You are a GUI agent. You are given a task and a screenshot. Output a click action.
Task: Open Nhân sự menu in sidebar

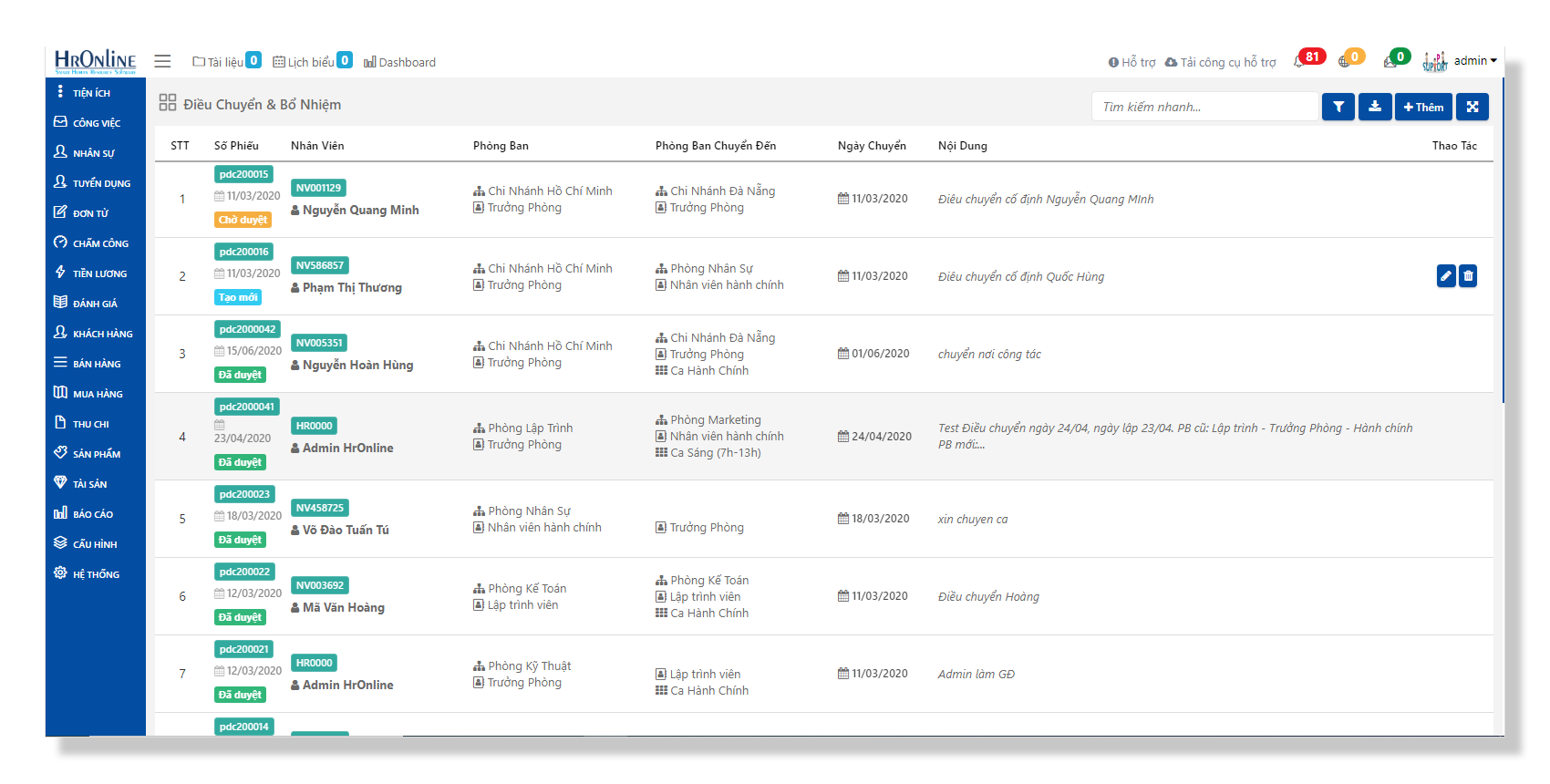coord(95,152)
